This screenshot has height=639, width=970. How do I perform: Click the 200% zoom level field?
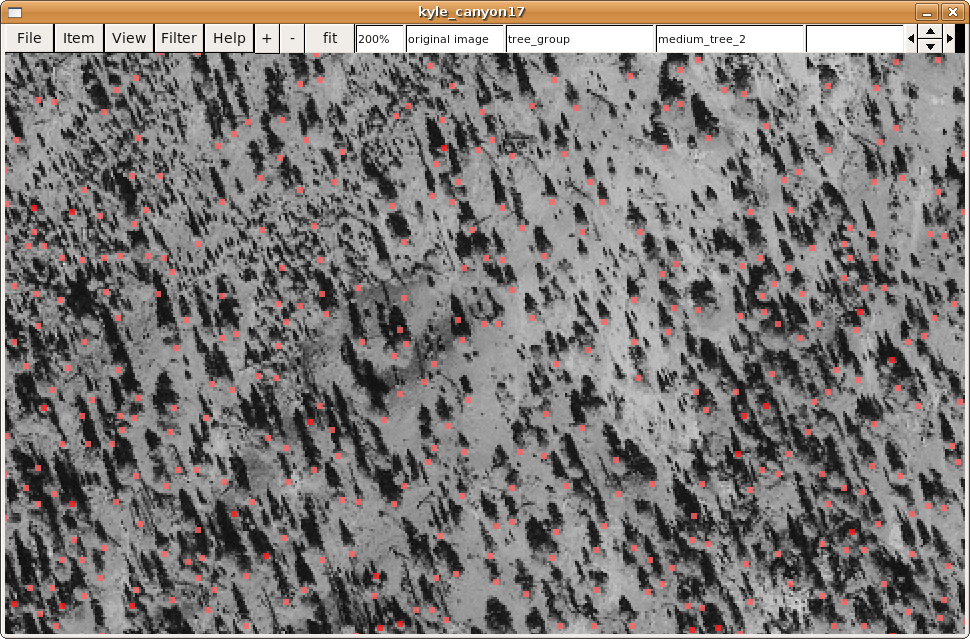(x=379, y=39)
